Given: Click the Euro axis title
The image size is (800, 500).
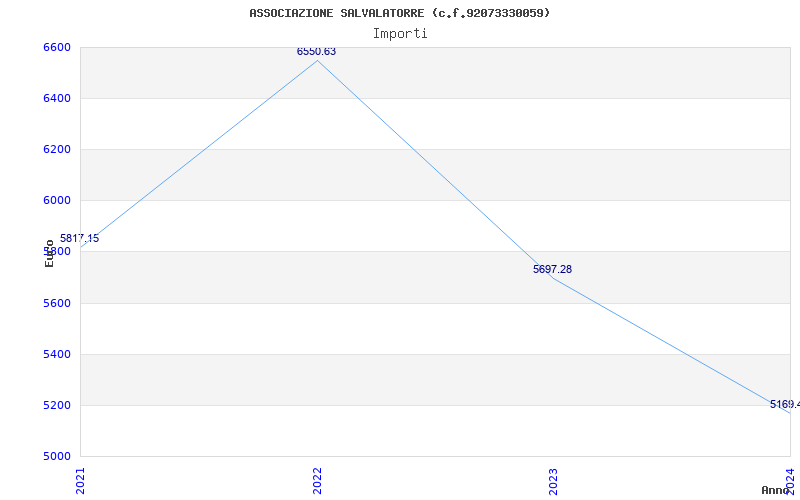Looking at the screenshot, I should point(49,254).
